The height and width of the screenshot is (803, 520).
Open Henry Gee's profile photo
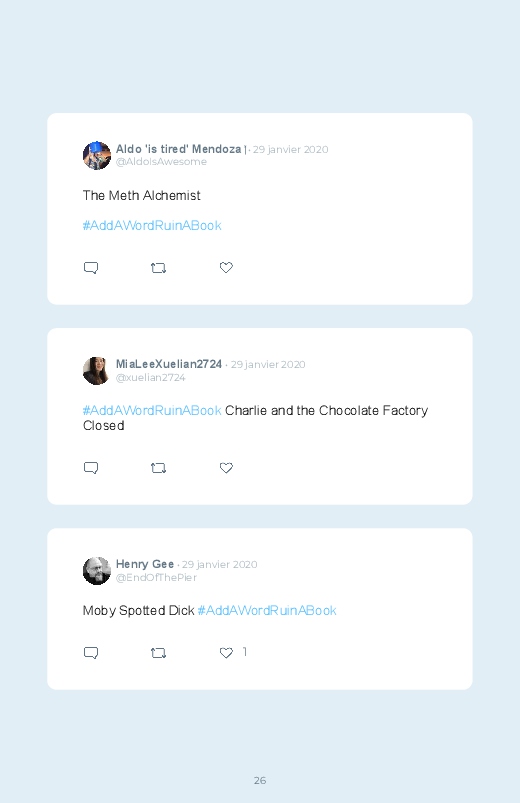[97, 571]
